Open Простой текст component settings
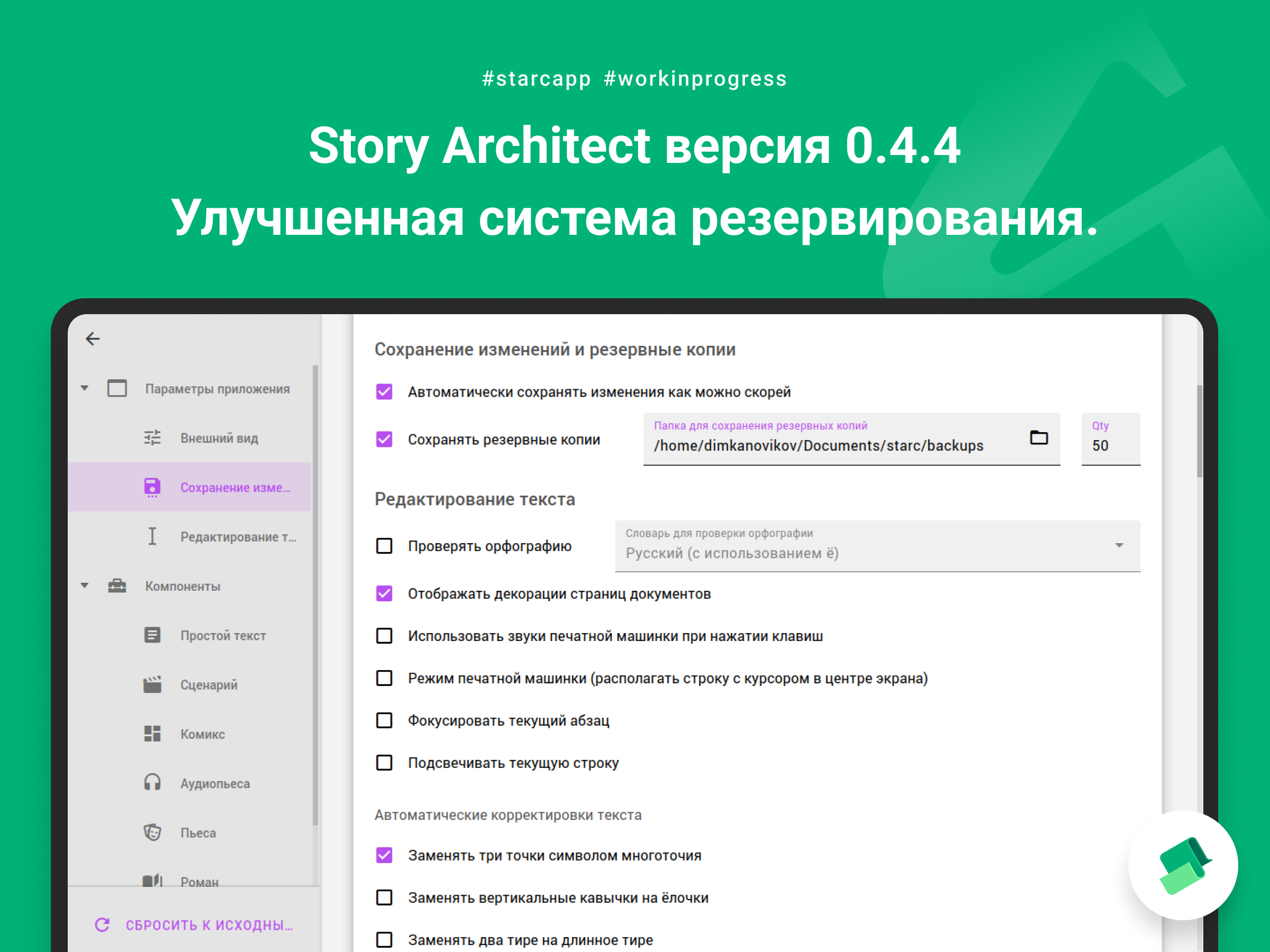Viewport: 1270px width, 952px height. click(x=189, y=635)
